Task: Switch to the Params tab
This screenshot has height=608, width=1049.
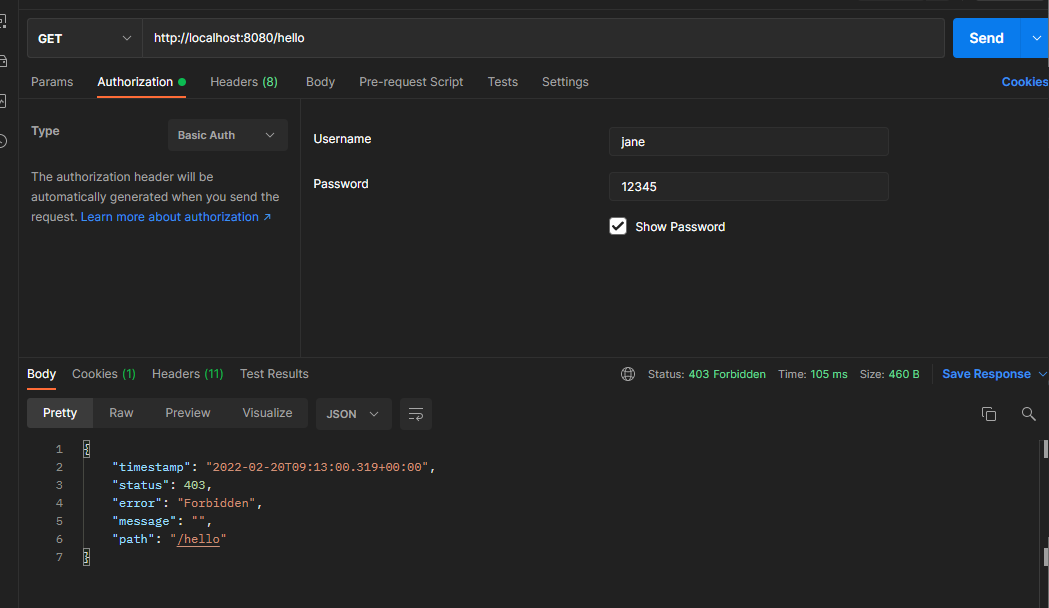Action: (52, 82)
